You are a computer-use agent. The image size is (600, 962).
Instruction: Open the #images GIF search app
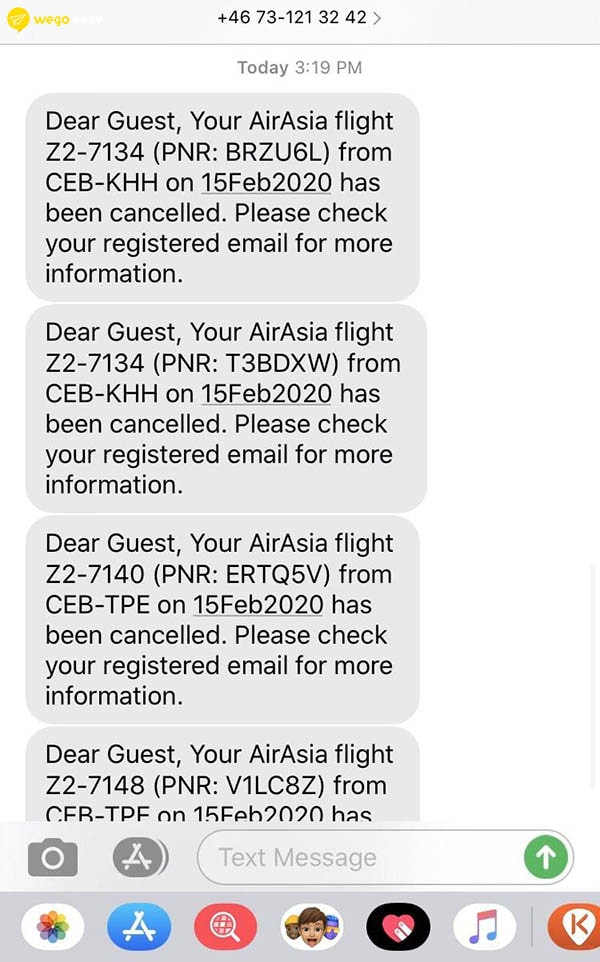(226, 927)
